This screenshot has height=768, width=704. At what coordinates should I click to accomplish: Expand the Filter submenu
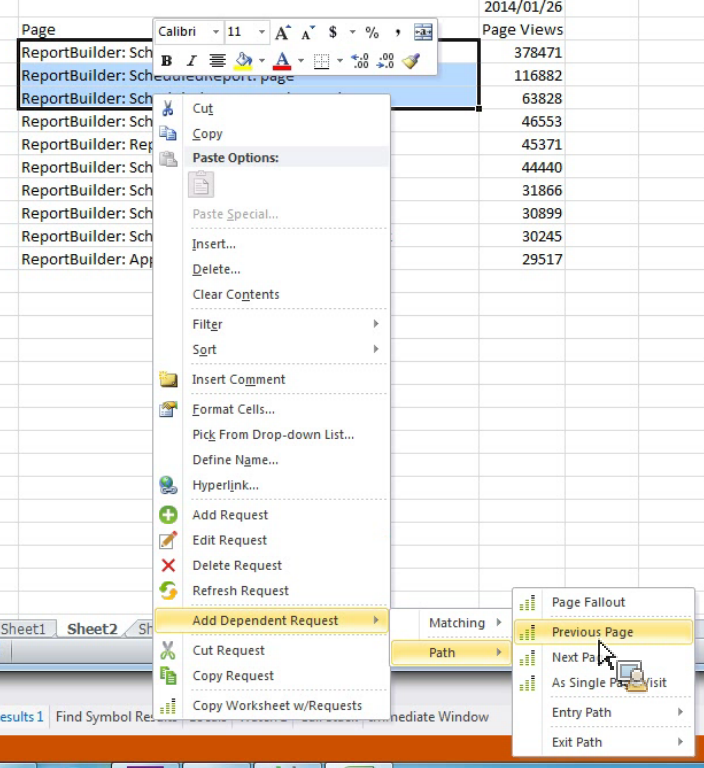272,324
